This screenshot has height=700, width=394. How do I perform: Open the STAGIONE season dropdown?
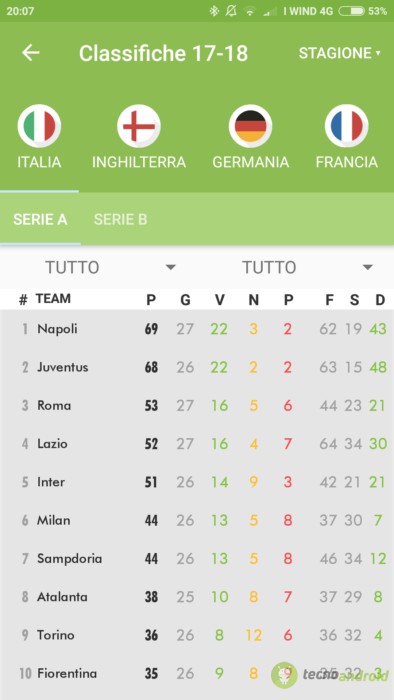coord(340,53)
